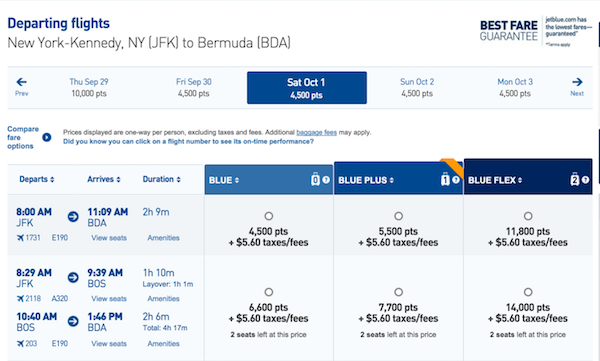Screen dimensions: 600x361
Task: Click Blue Plus fare help question icon
Action: pos(456,180)
